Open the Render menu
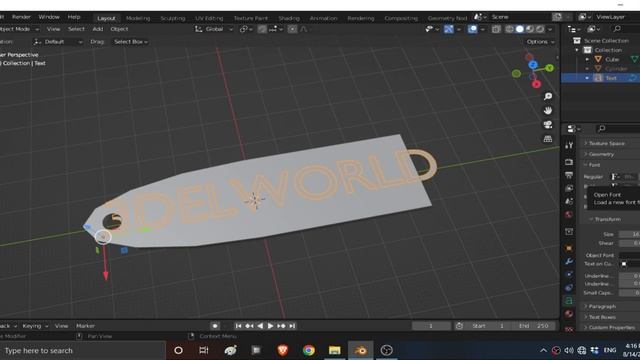 21,17
